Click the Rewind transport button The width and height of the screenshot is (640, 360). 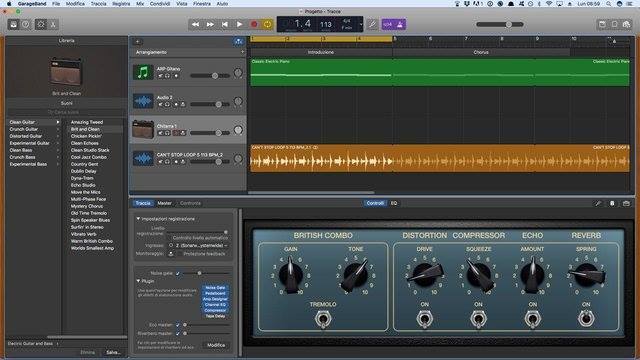coord(196,24)
